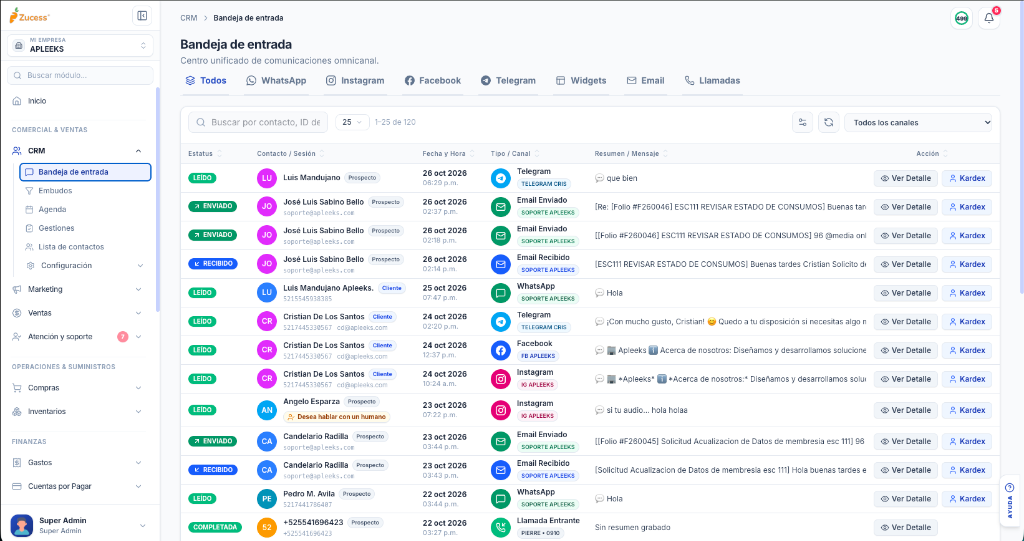The width and height of the screenshot is (1024, 541).
Task: Sort by Contacto / Sesión column
Action: tap(291, 154)
